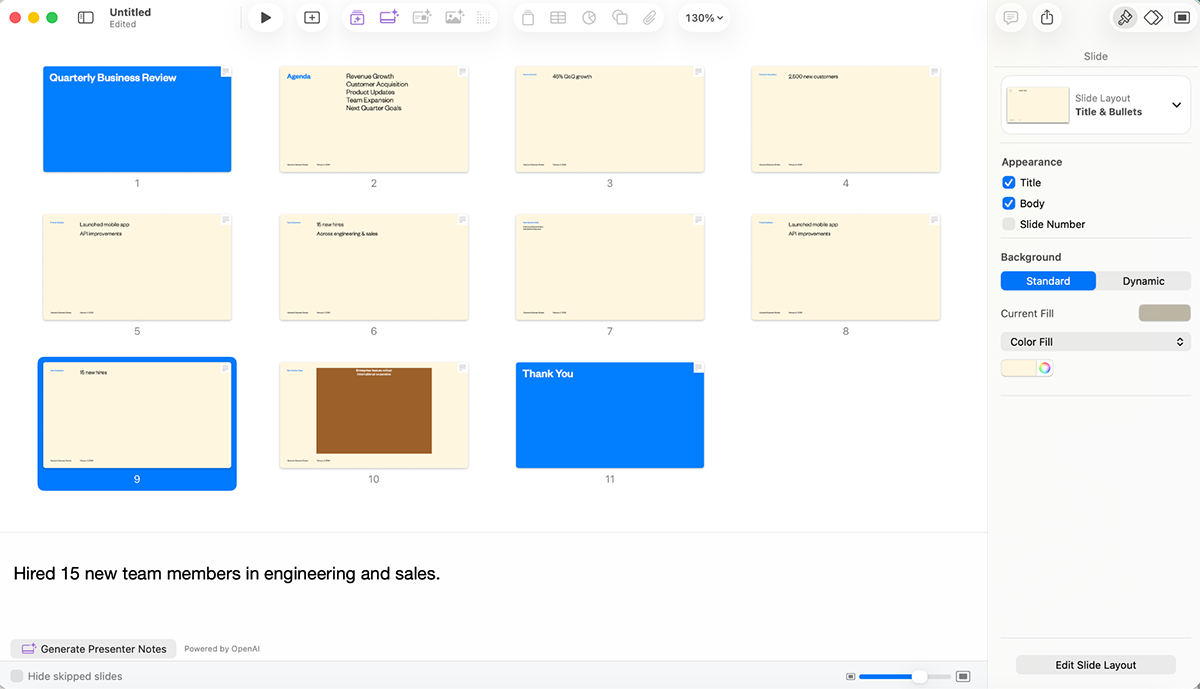Viewport: 1200px width, 689px height.
Task: Switch to the Animate panel
Action: point(1153,17)
